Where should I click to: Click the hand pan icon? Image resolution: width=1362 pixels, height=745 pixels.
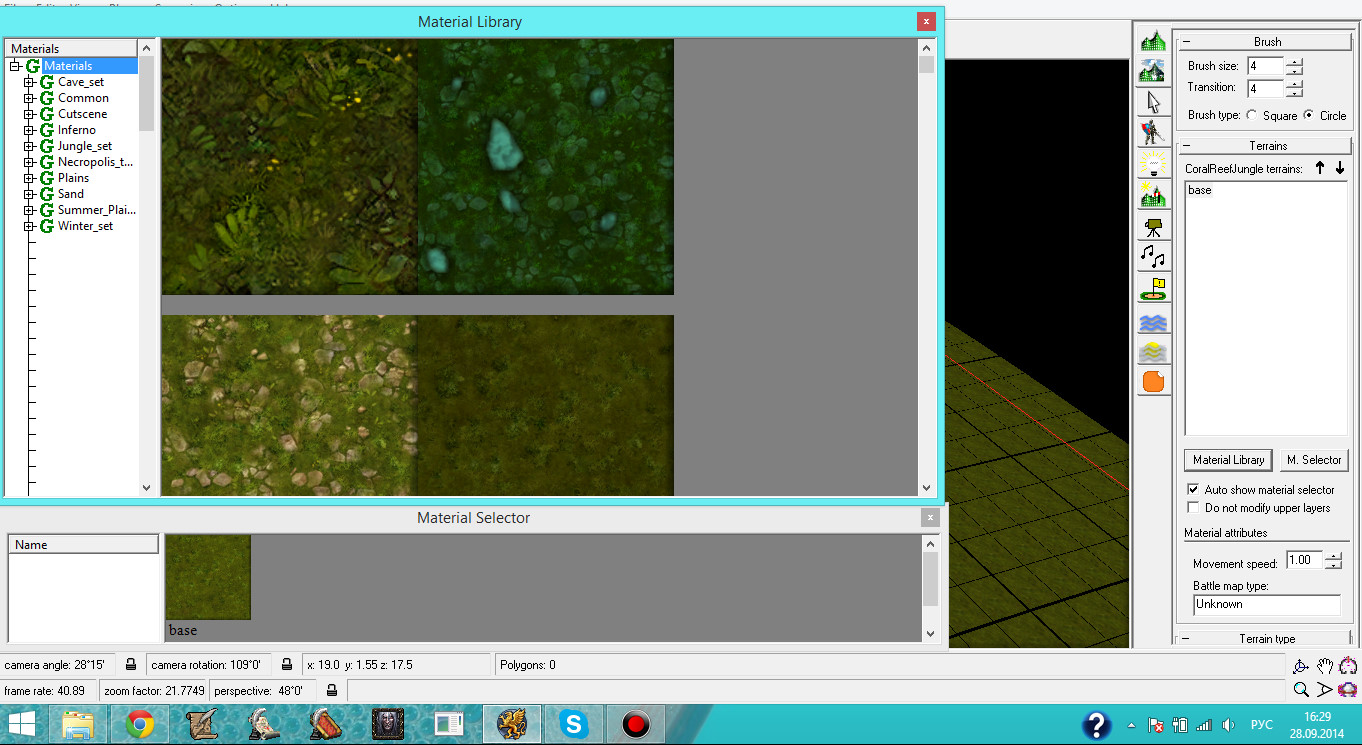tap(1325, 666)
